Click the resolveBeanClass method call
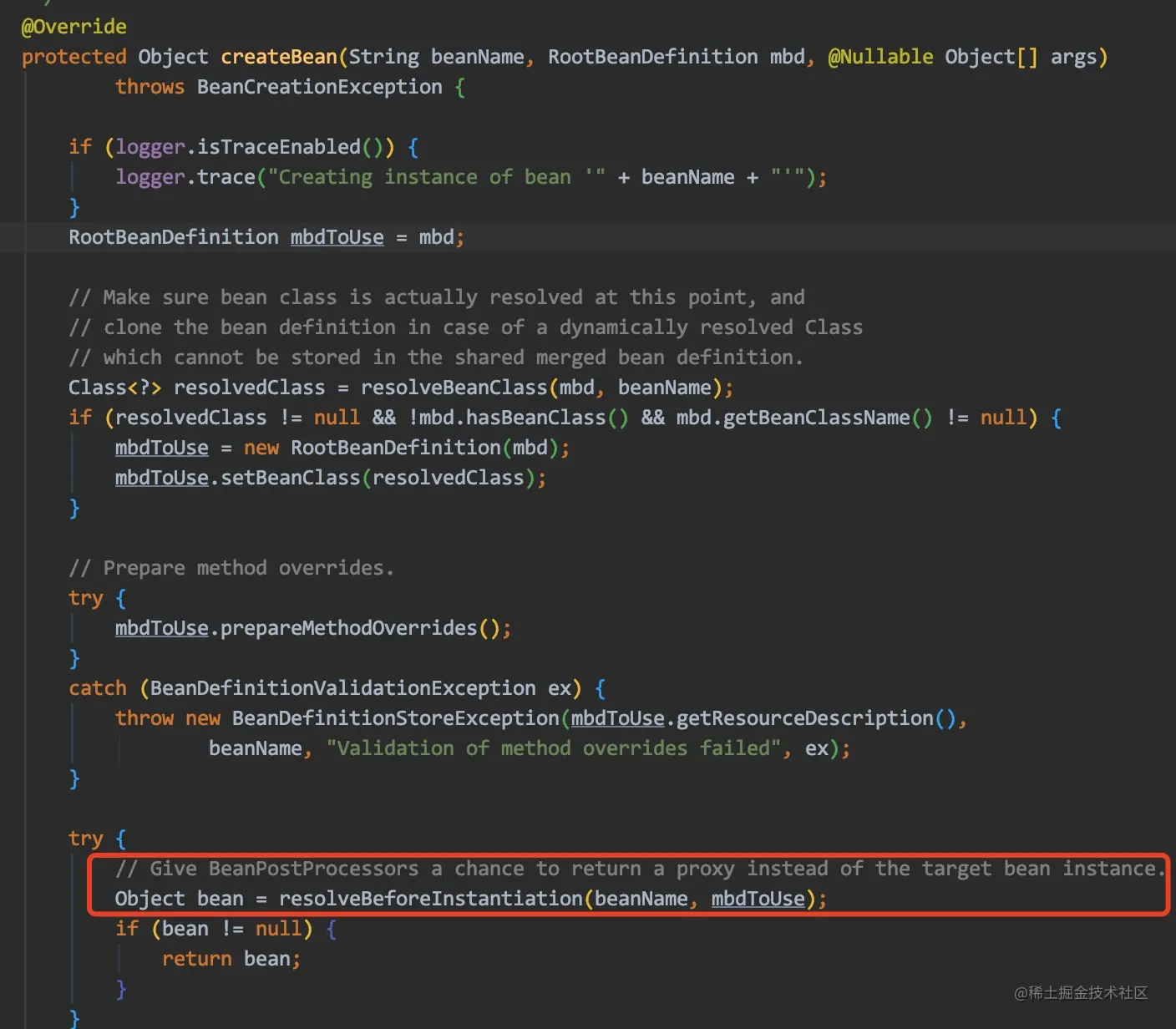 pos(454,388)
